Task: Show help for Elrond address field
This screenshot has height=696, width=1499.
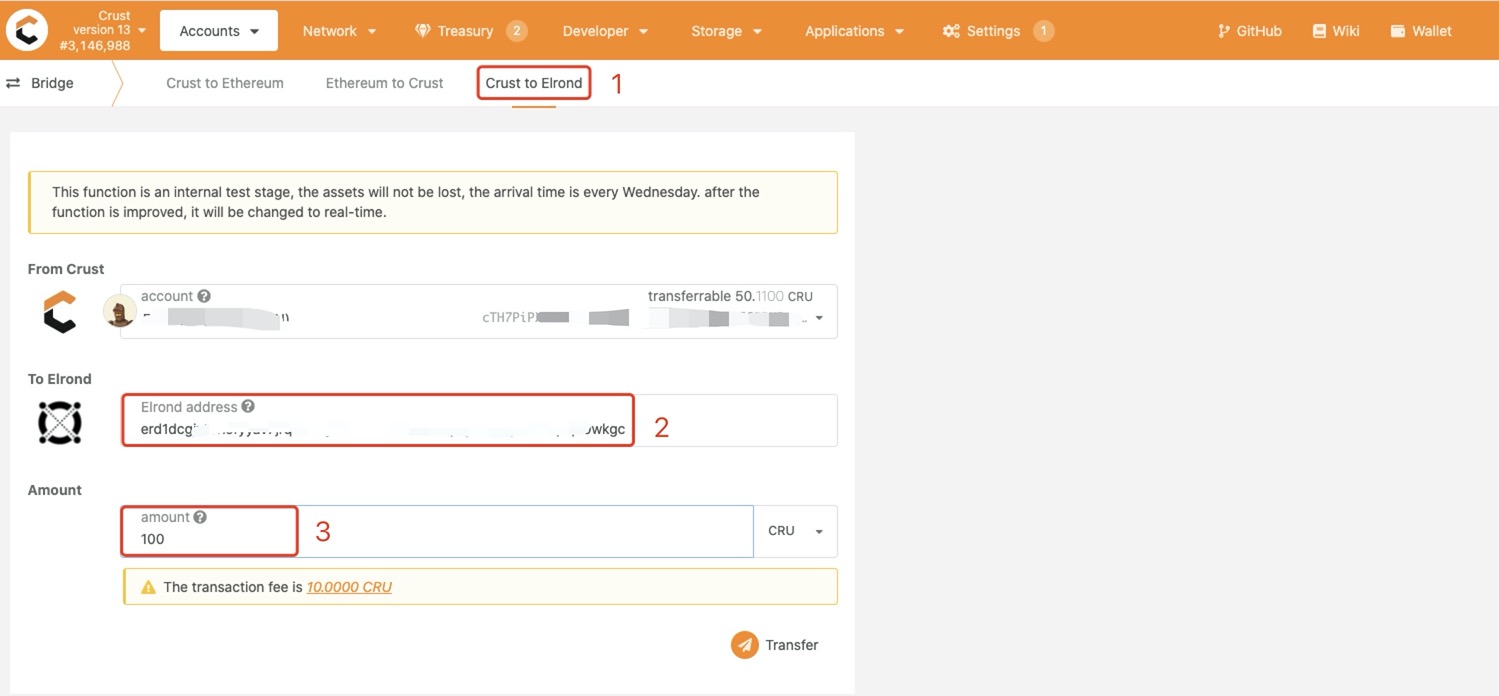Action: (x=248, y=407)
